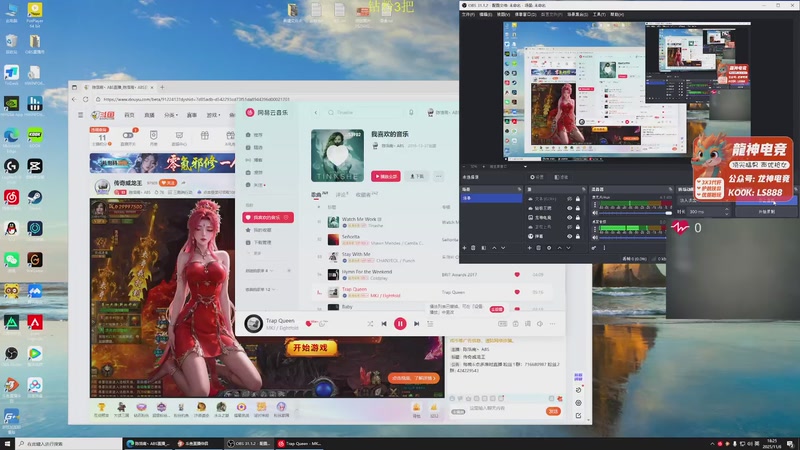Open the 帮助 menu in OBS

(x=616, y=14)
